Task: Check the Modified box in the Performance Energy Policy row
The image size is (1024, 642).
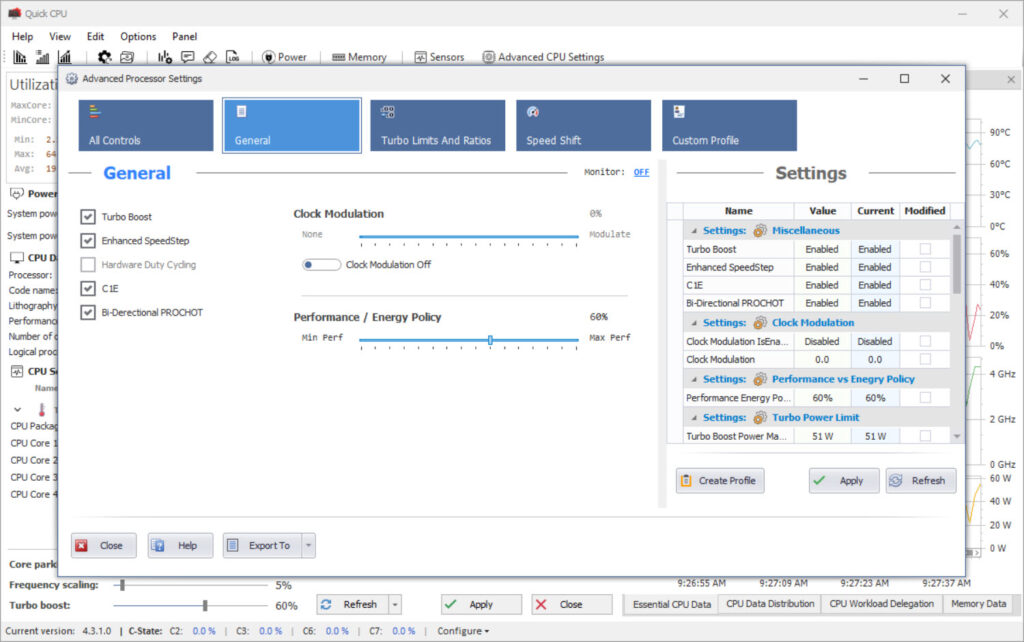Action: [925, 398]
